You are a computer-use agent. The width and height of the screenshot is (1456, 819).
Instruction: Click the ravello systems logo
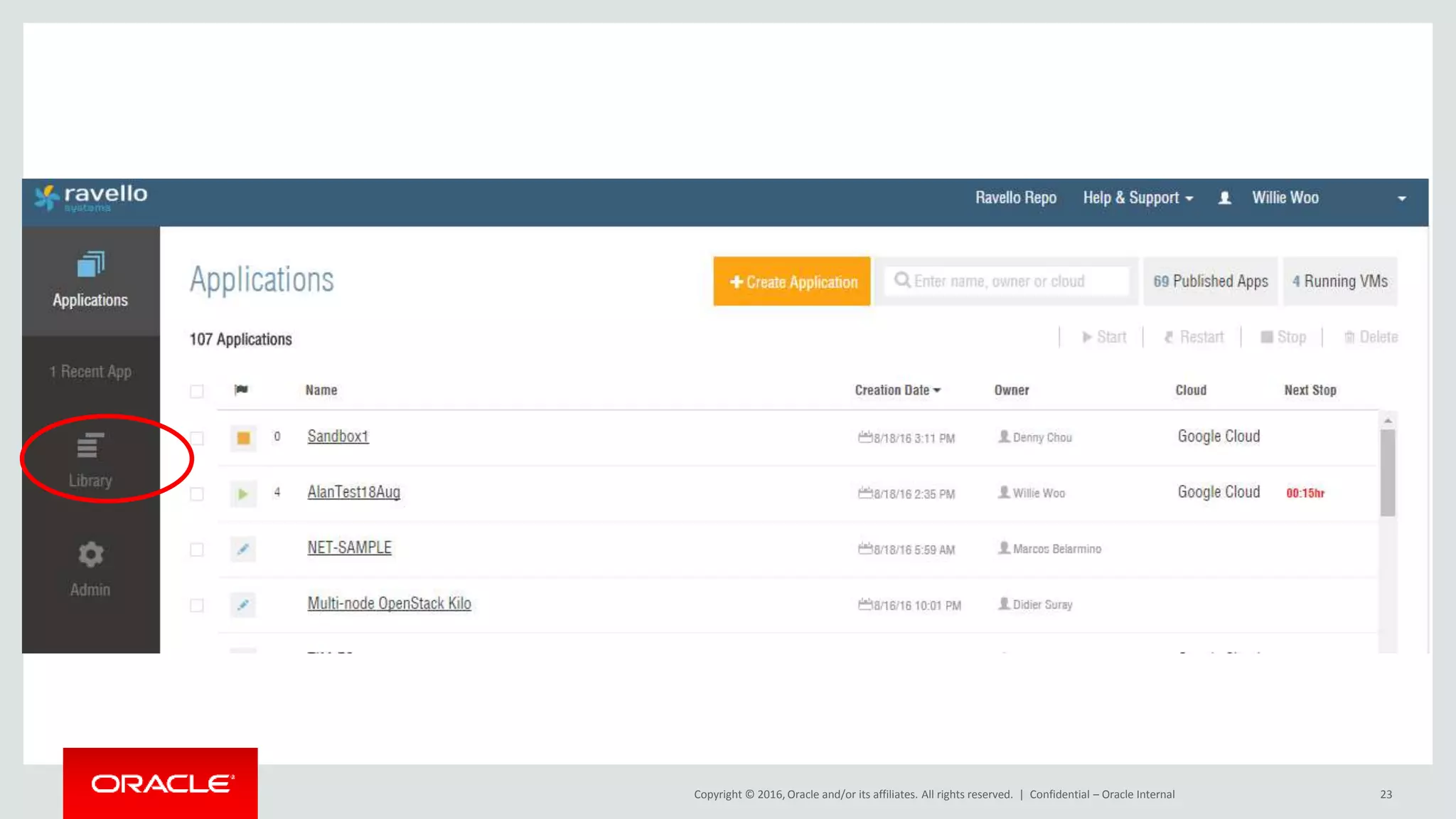coord(91,198)
